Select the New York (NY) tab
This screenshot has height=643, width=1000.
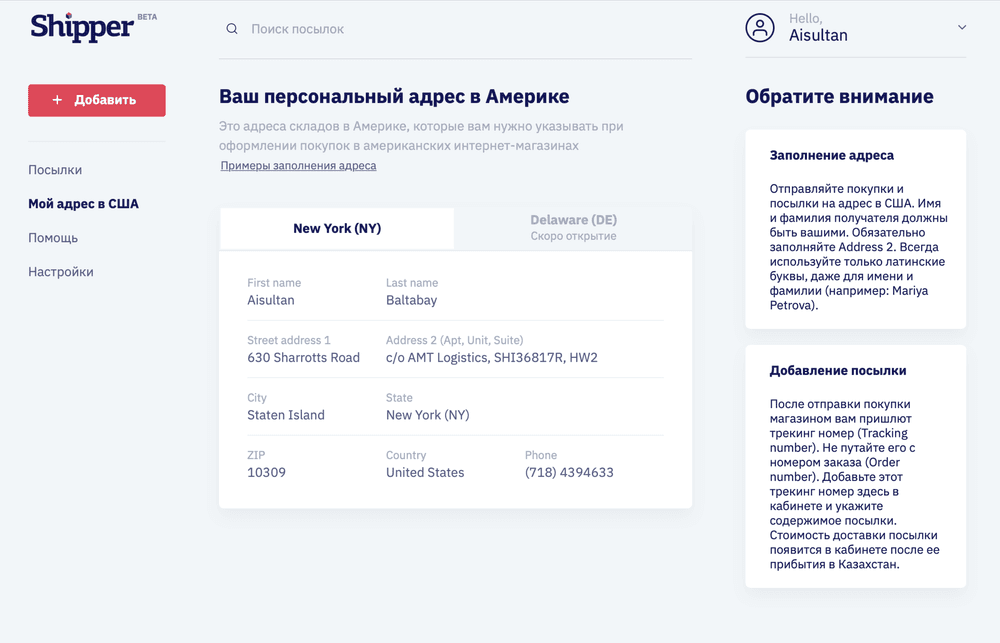(x=337, y=228)
